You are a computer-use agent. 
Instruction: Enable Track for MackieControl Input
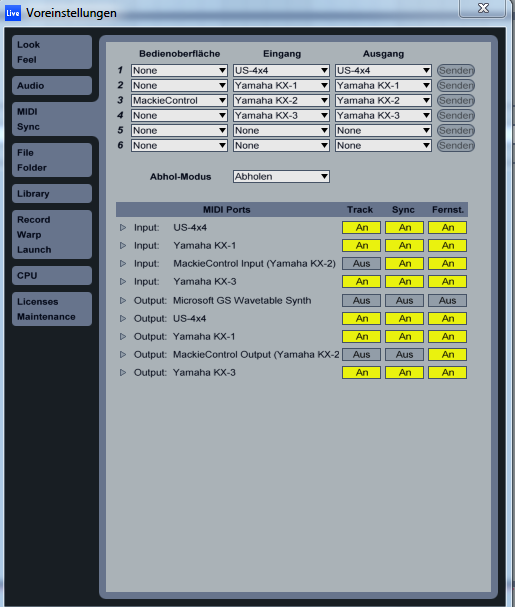click(x=361, y=264)
